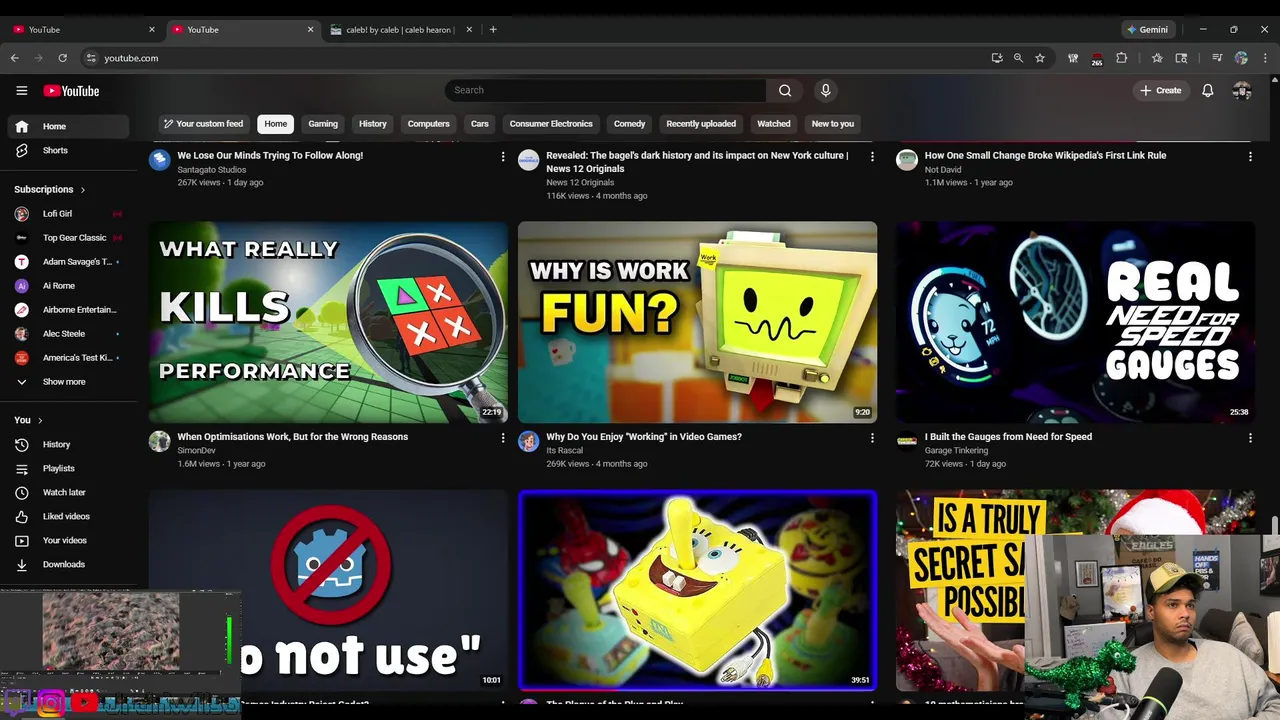Viewport: 1280px width, 720px height.
Task: Select Consumer Electronics chip
Action: [x=551, y=124]
